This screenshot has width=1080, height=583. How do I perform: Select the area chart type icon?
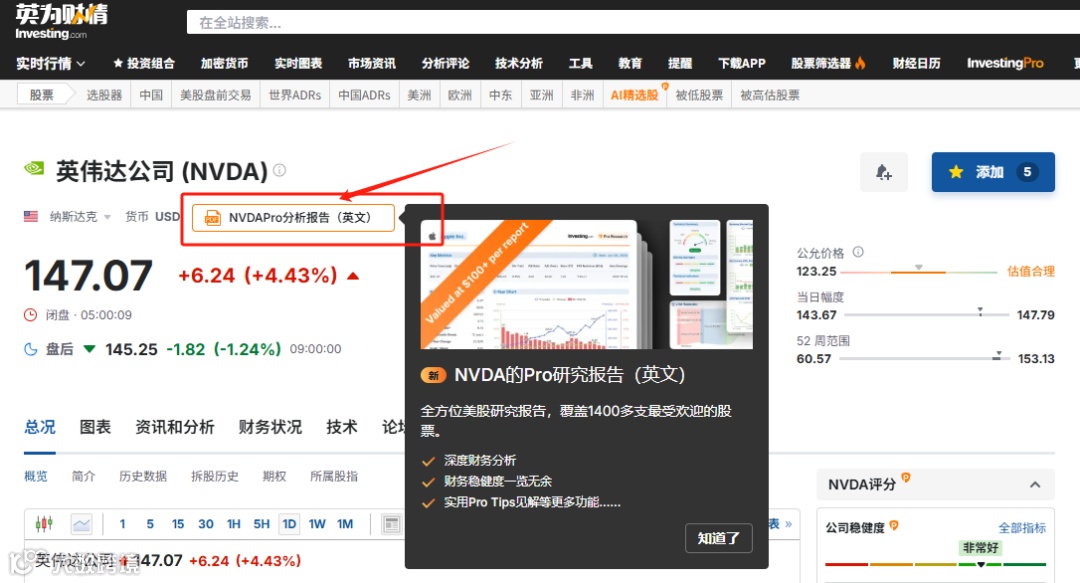point(81,524)
